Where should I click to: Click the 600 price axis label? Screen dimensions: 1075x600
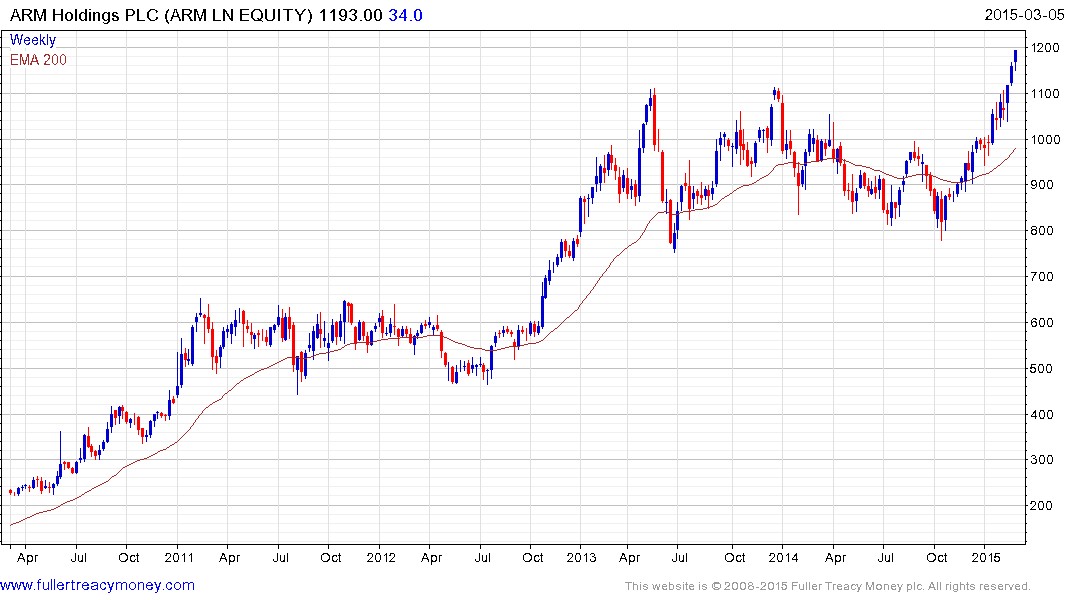tap(1042, 322)
